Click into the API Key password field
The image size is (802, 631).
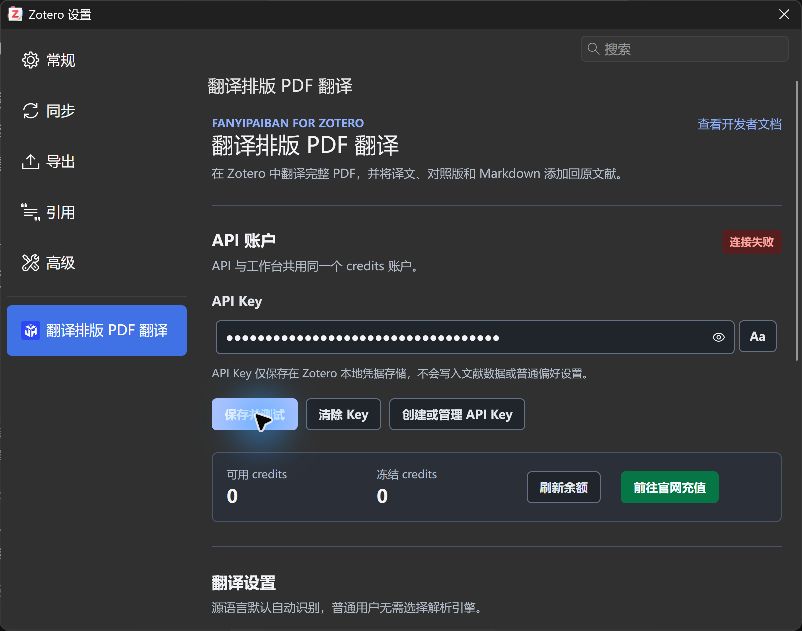coord(475,337)
